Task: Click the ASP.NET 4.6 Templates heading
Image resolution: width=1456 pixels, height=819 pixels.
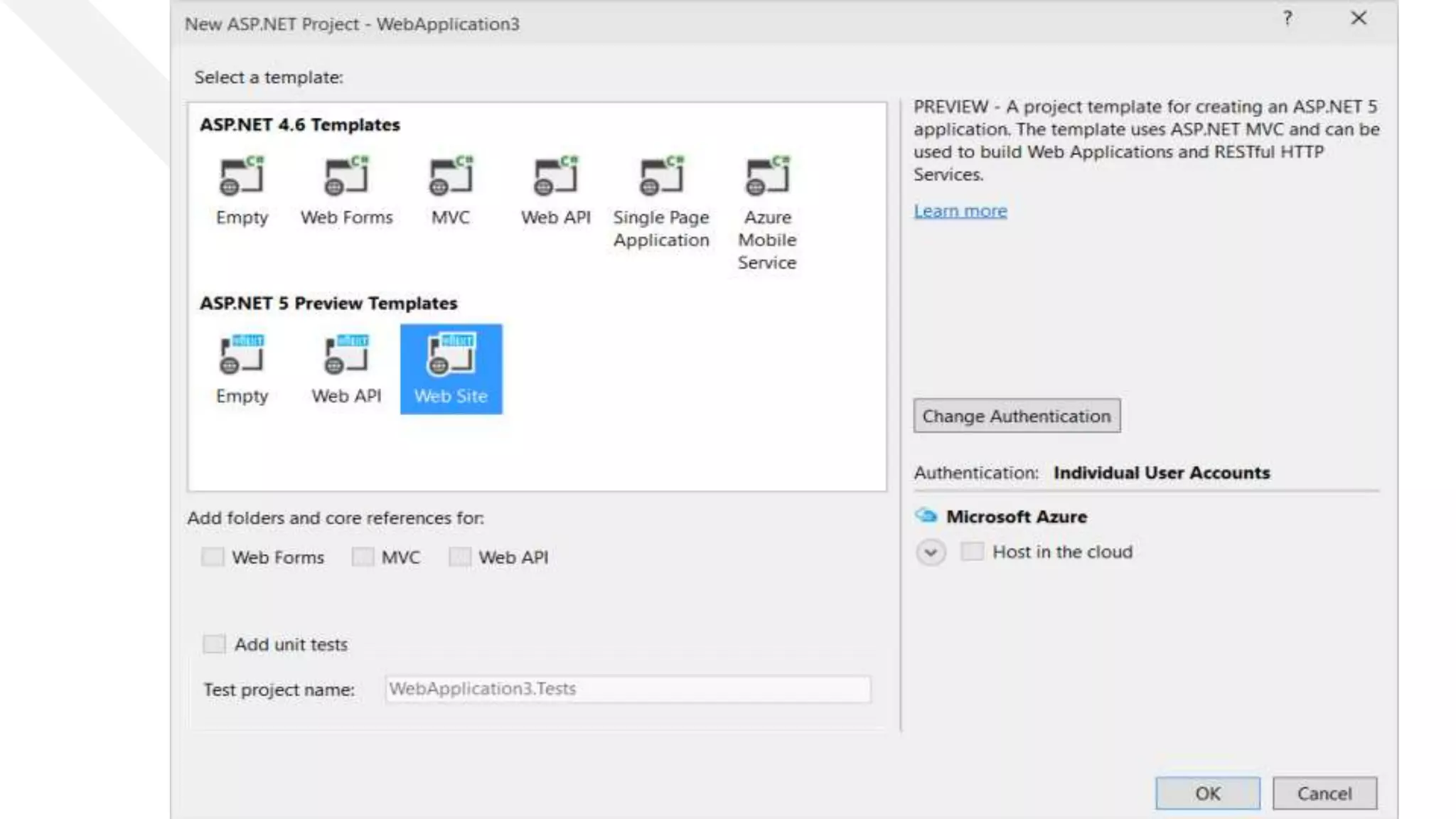Action: pos(300,125)
